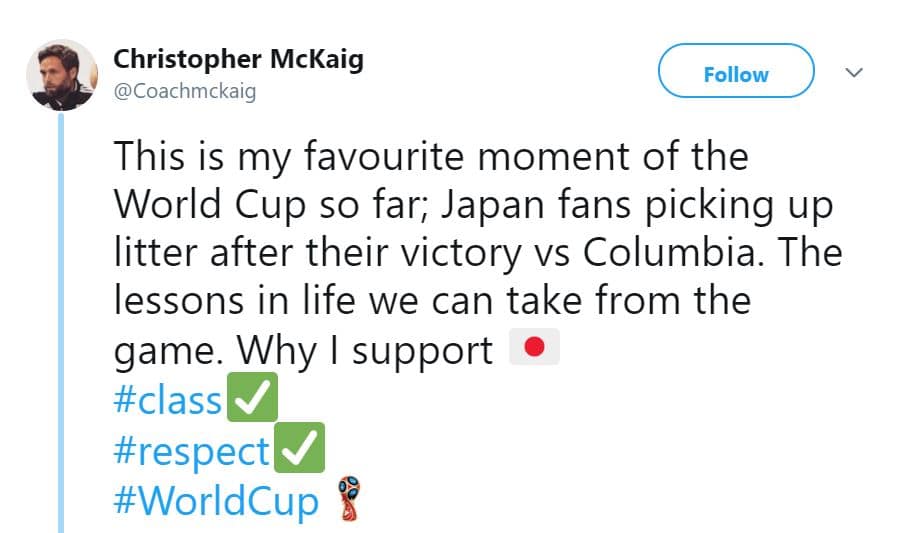Click the World Cup trophy emoji
Viewport: 911px width, 533px height.
347,499
